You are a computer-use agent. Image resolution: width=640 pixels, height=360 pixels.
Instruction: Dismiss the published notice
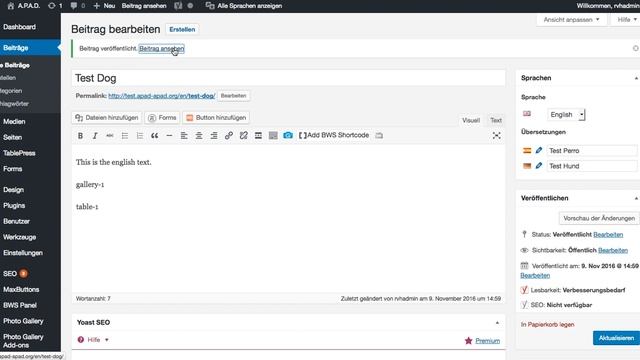pos(636,49)
